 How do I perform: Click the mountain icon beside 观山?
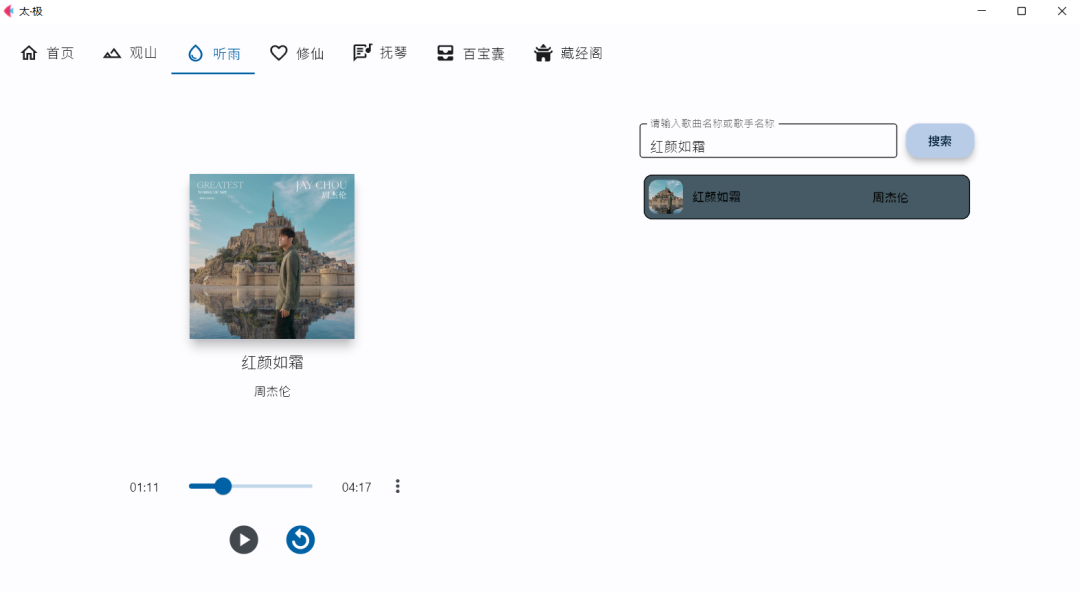click(110, 52)
